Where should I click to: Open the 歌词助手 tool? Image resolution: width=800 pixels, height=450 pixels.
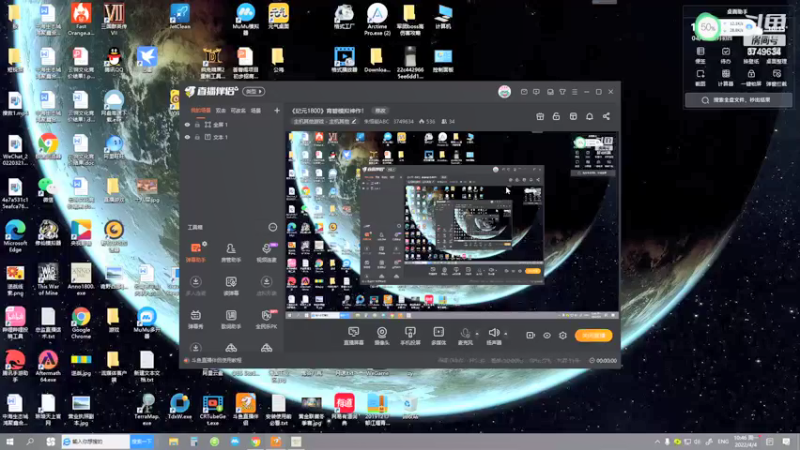click(x=231, y=319)
